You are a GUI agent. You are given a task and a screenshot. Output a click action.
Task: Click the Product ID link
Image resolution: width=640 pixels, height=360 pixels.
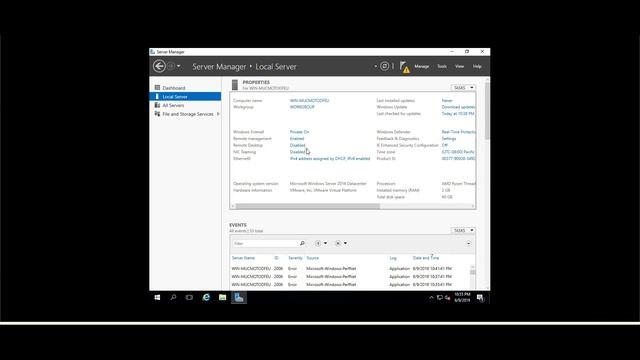click(x=458, y=159)
